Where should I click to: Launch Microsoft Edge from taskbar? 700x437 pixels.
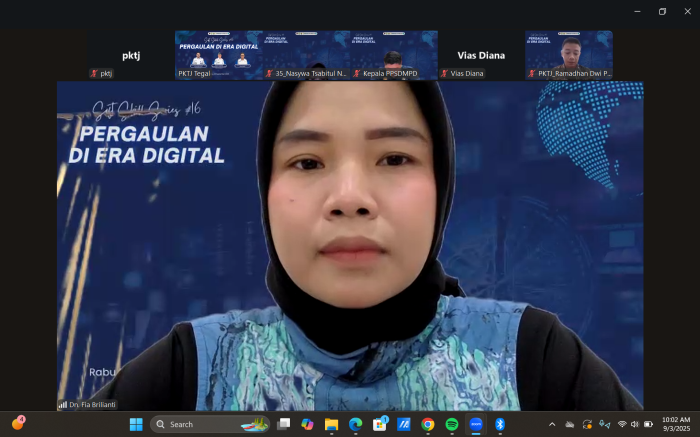point(355,424)
